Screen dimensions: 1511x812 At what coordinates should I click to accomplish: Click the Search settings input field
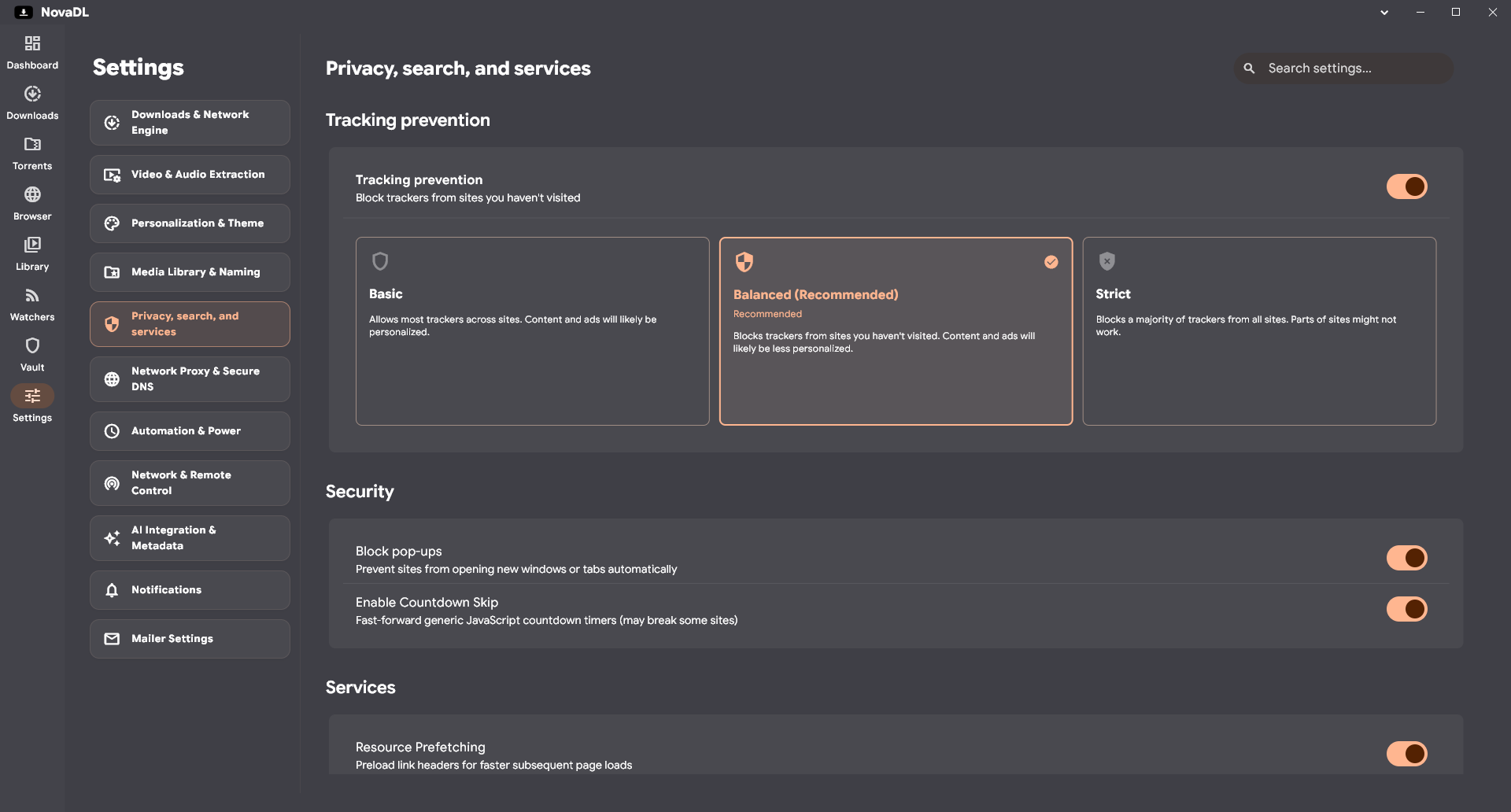[x=1343, y=68]
